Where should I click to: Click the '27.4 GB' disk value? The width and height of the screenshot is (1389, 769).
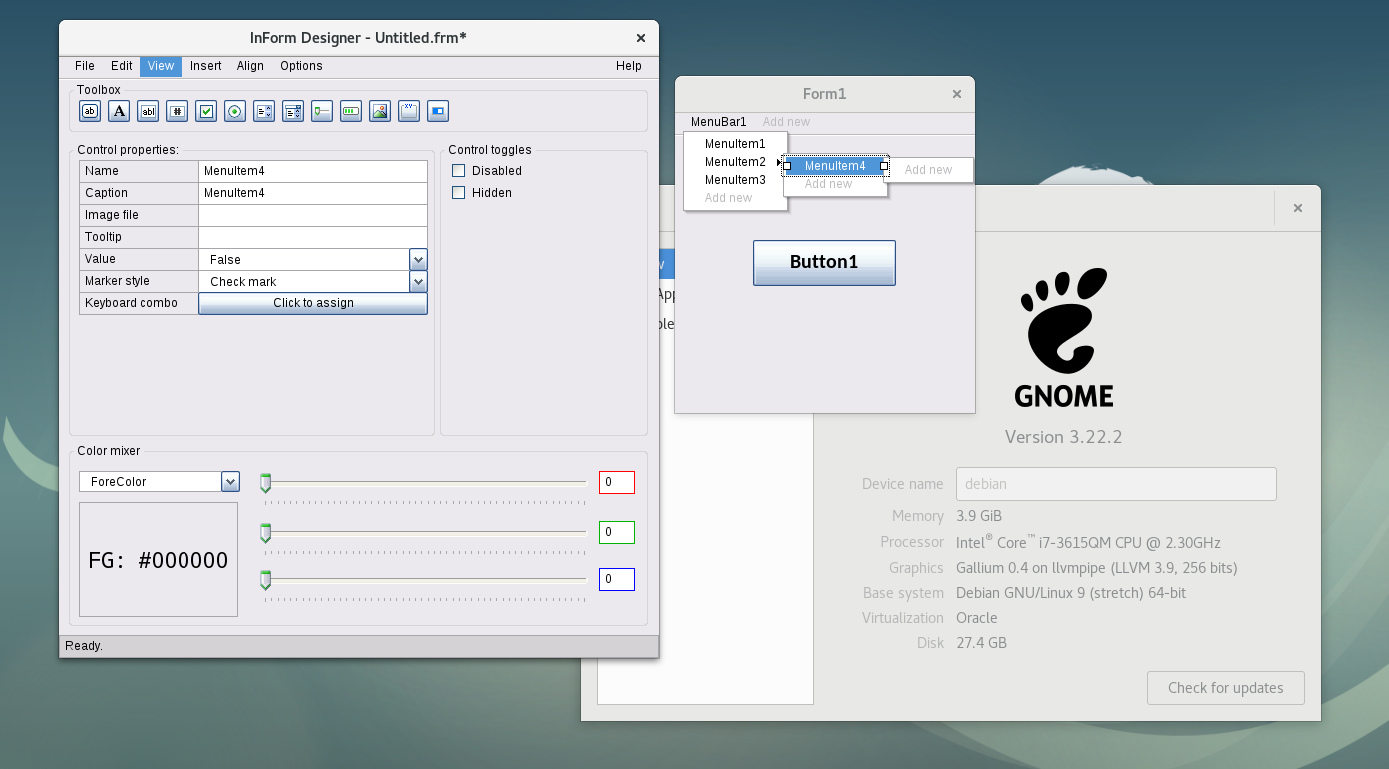pos(981,643)
